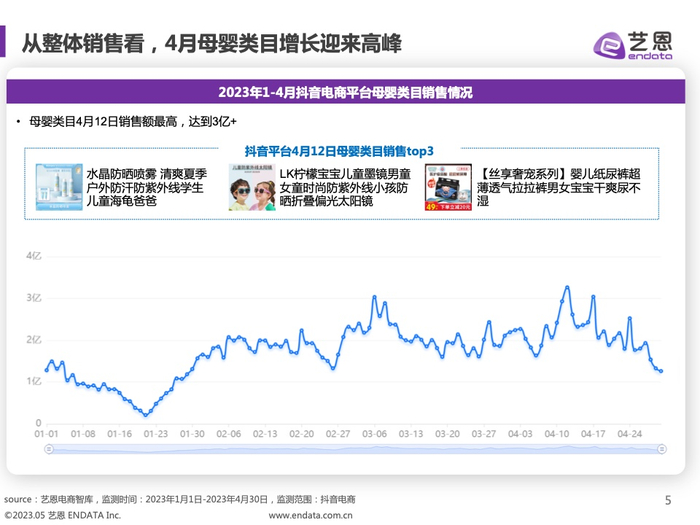This screenshot has width=700, height=525.
Task: Click x-axis label 03-06
Action: [x=374, y=434]
